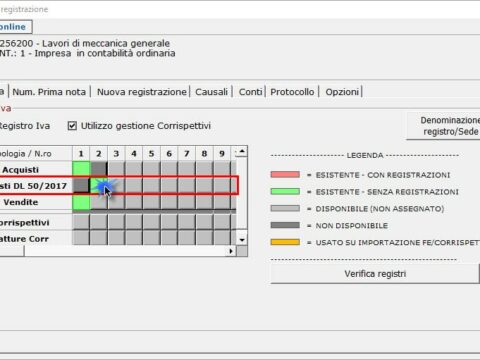
Task: Click the grid's scroll down arrow
Action: tap(242, 240)
